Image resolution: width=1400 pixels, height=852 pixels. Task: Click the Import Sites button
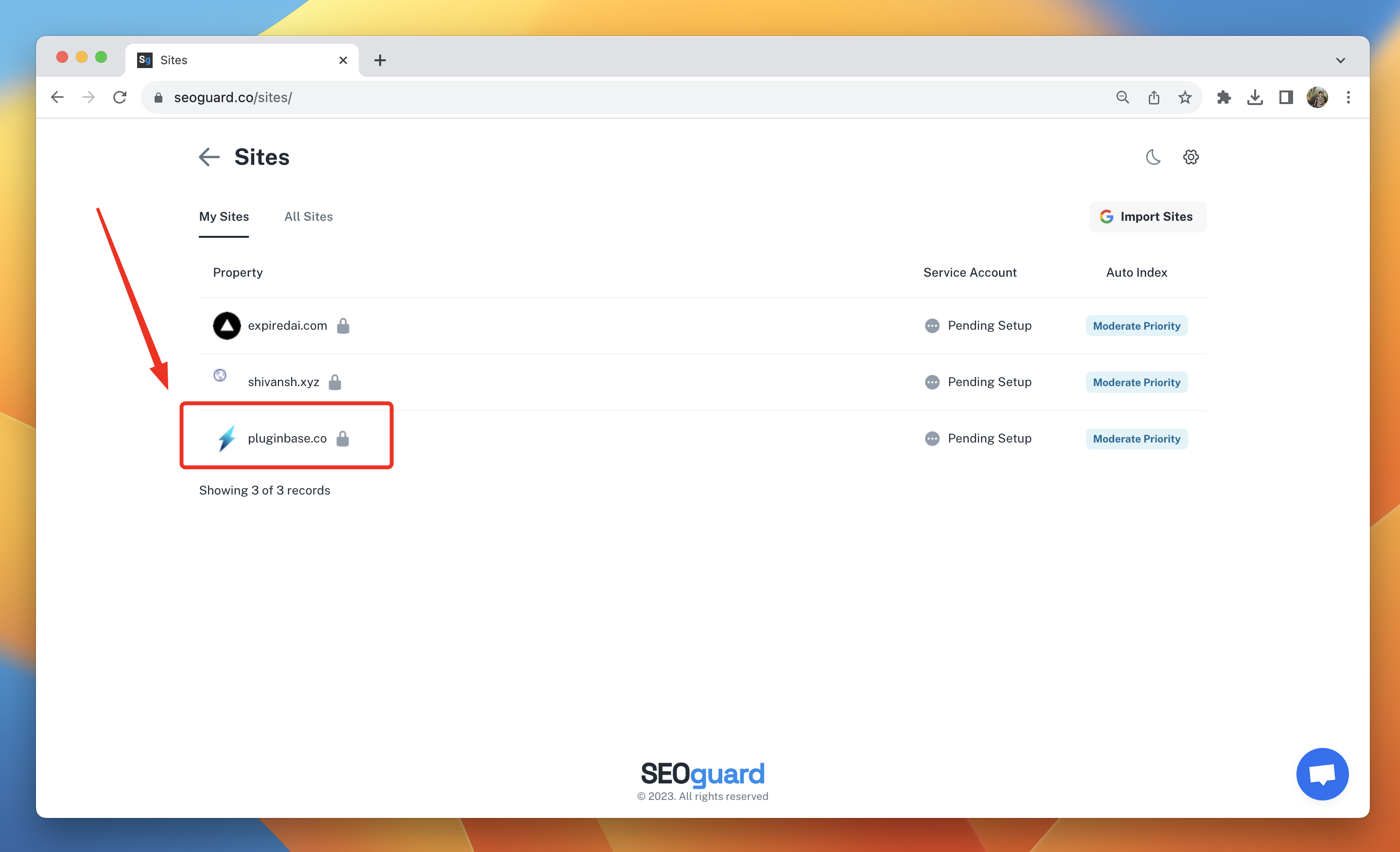click(x=1147, y=216)
